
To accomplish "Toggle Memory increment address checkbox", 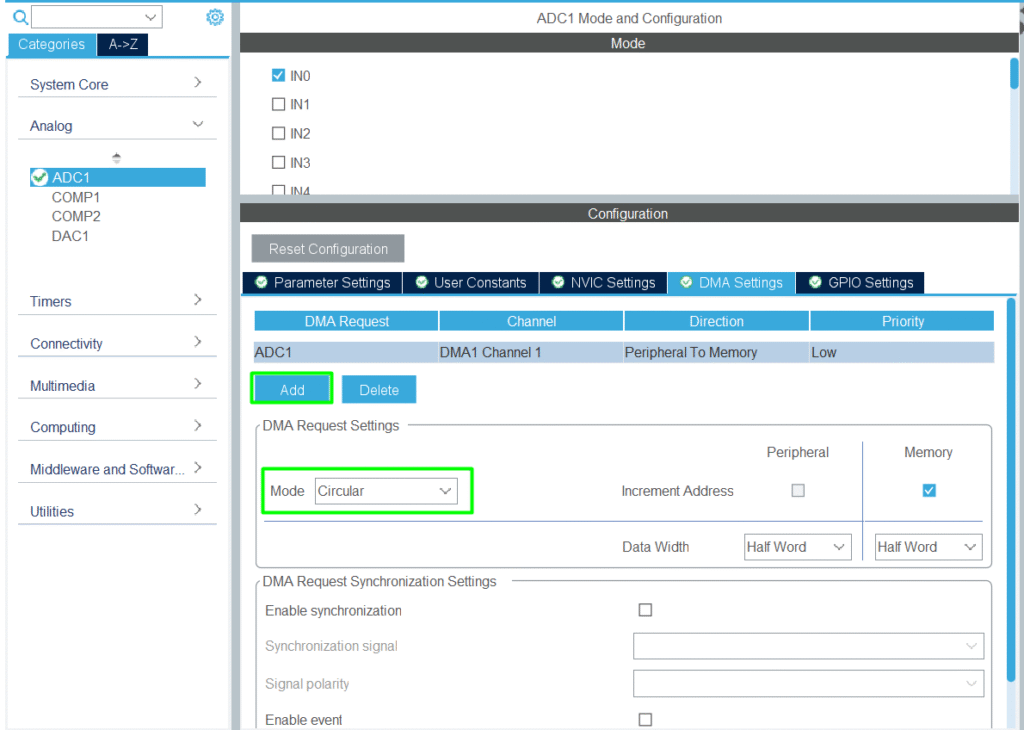I will coord(929,490).
